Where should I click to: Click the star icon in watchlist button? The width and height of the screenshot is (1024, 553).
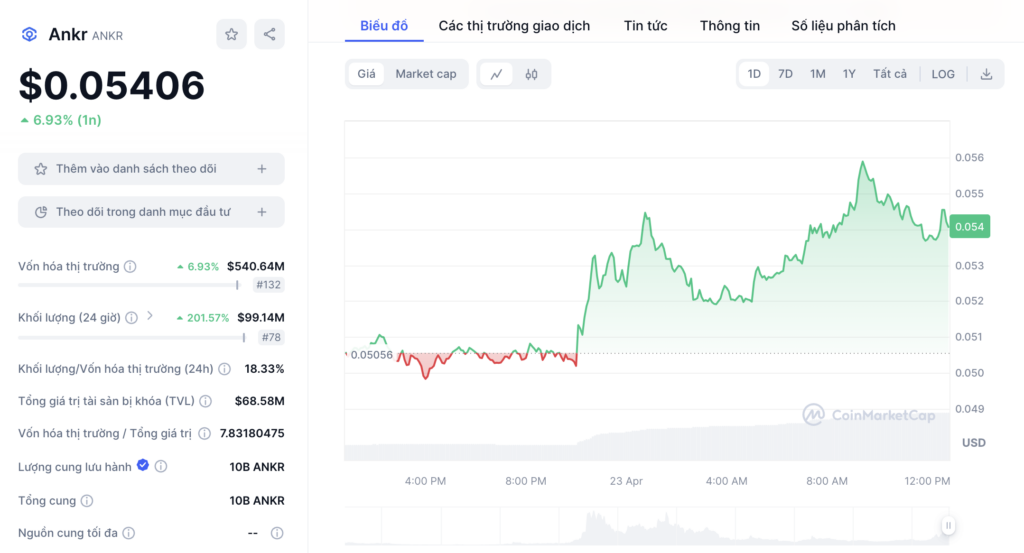[40, 169]
